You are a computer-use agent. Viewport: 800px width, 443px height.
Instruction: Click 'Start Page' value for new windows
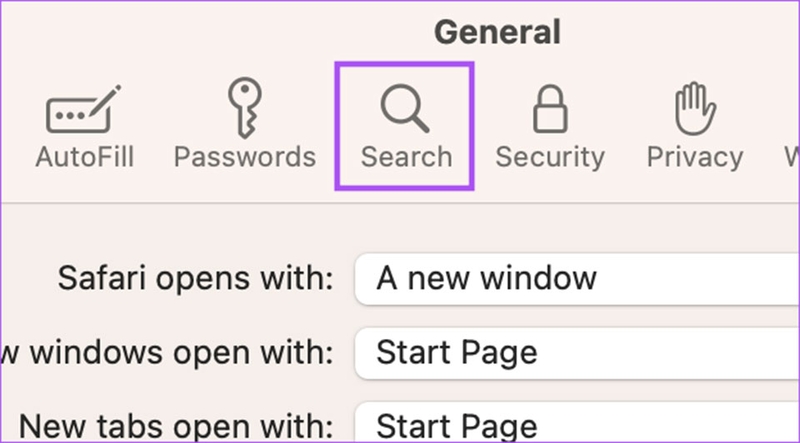click(457, 353)
